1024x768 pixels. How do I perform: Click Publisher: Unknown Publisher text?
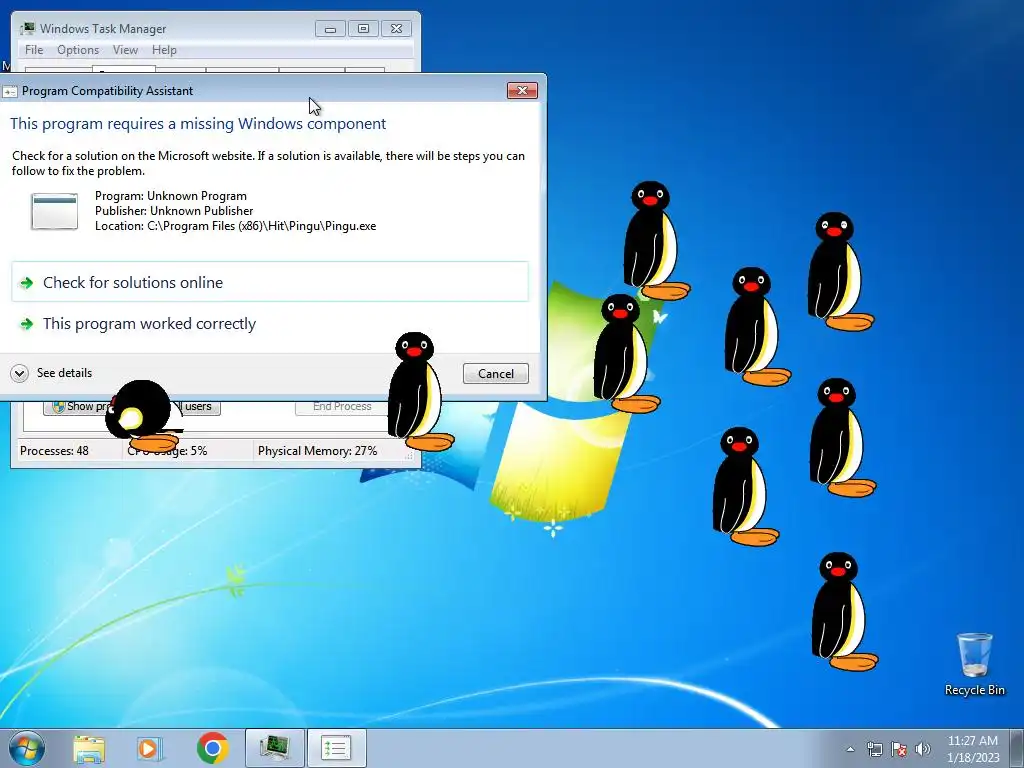pos(174,211)
